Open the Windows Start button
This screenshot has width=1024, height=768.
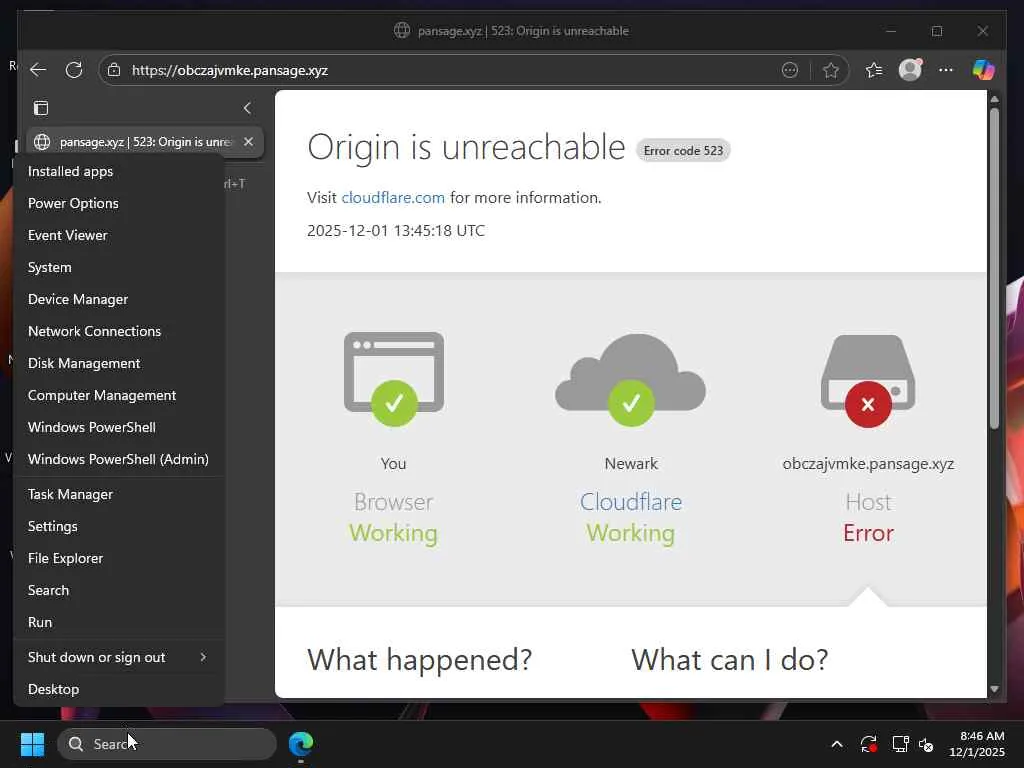(x=32, y=744)
